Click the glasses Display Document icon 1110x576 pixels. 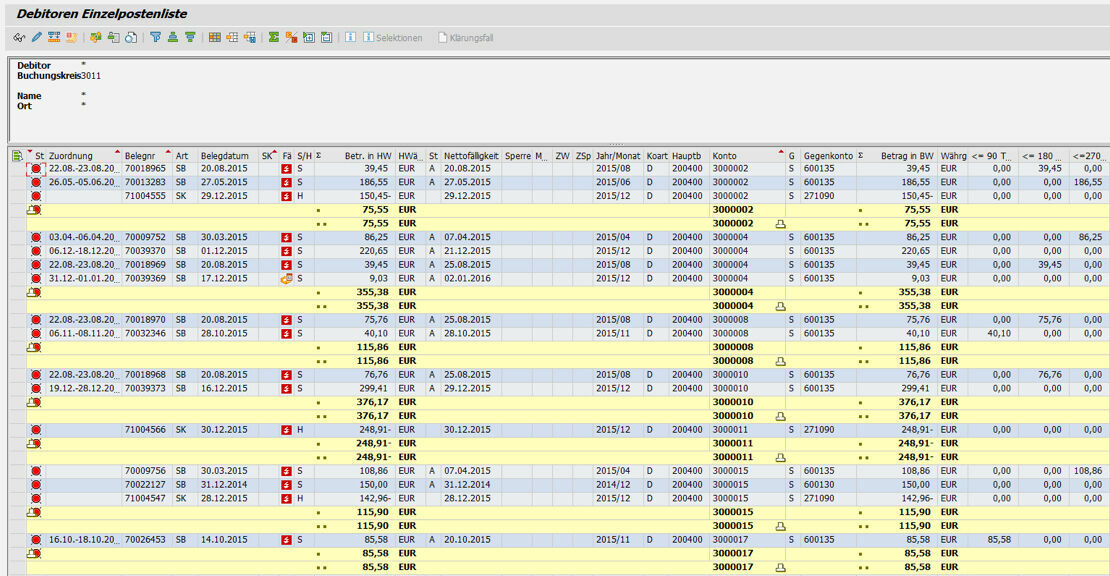(19, 38)
